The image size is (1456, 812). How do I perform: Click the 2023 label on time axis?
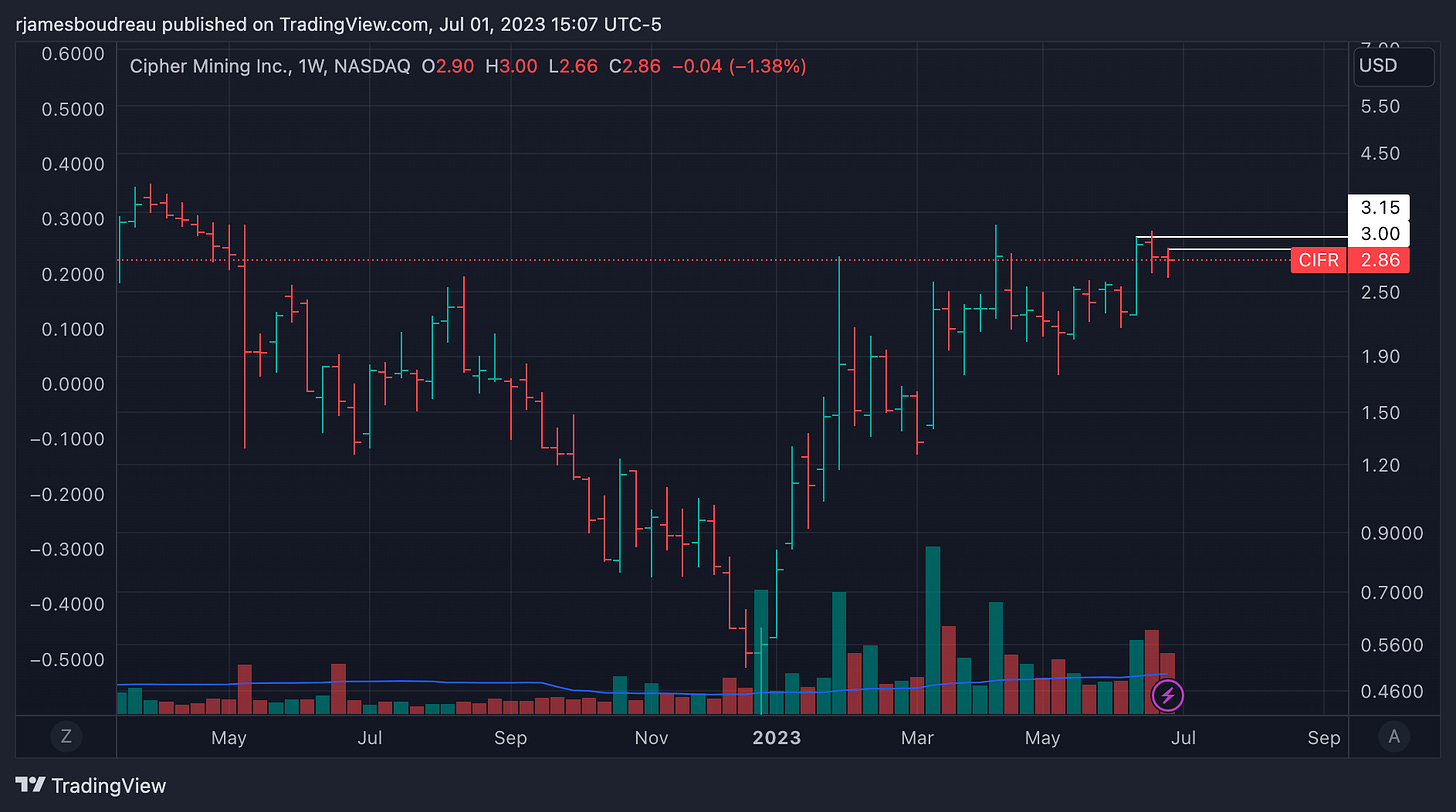click(777, 738)
